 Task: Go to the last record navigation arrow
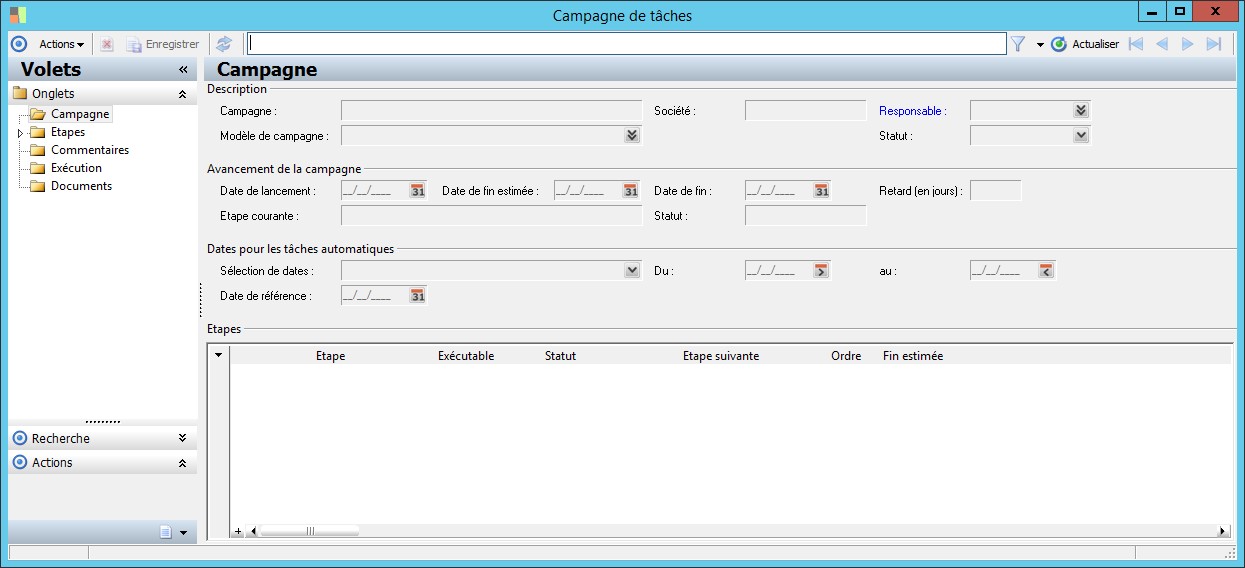pyautogui.click(x=1213, y=44)
